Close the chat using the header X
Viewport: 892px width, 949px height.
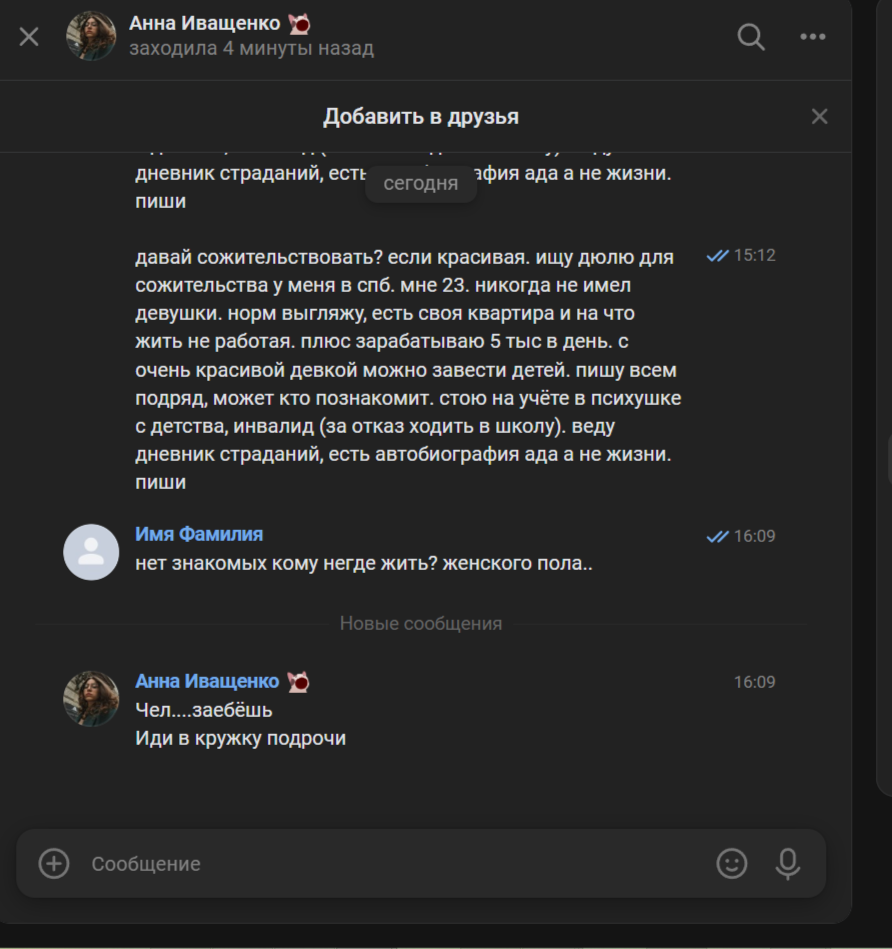pyautogui.click(x=29, y=37)
